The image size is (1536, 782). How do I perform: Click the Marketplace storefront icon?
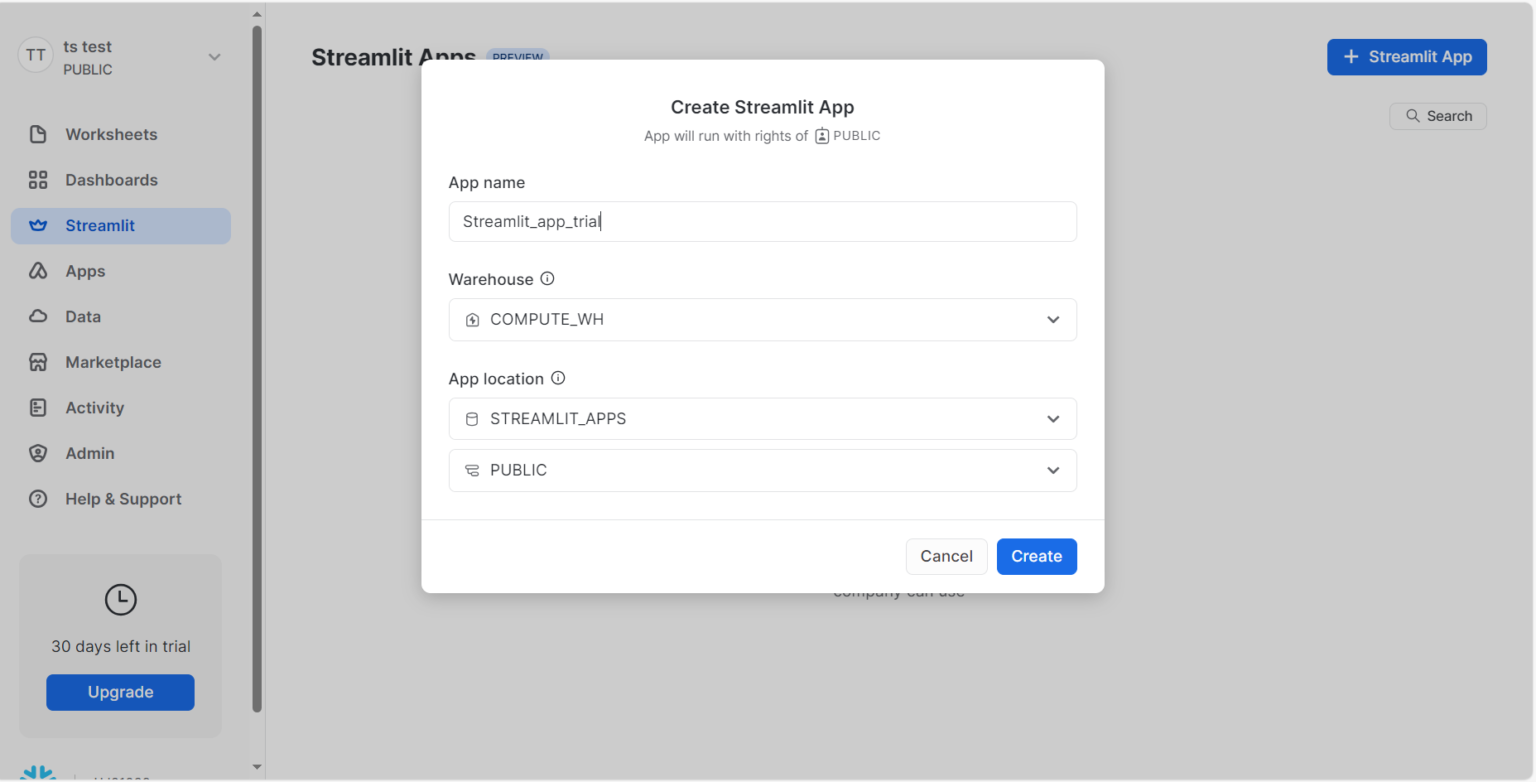(38, 362)
